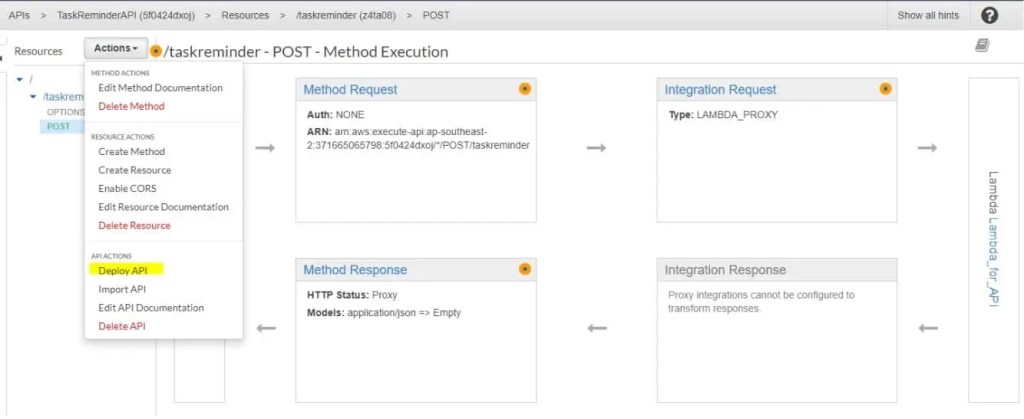
Task: Select the POST method in resource tree
Action: (58, 126)
